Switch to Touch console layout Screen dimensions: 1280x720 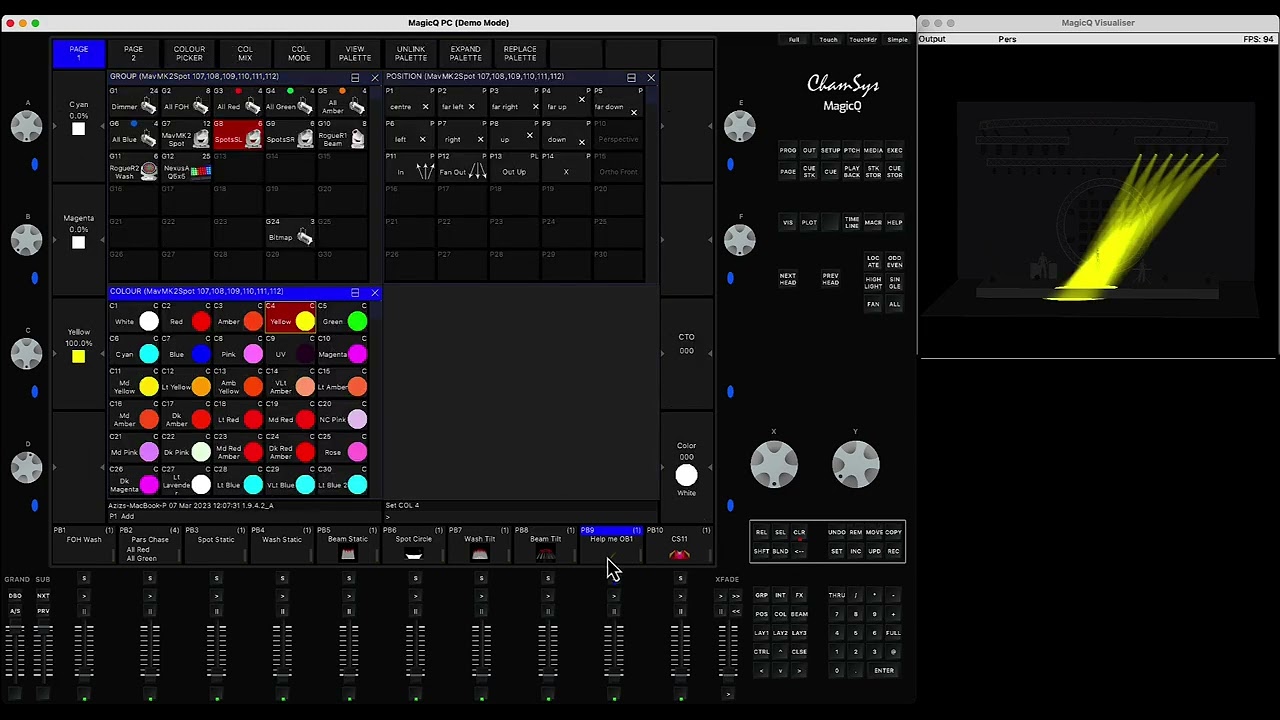tap(828, 40)
